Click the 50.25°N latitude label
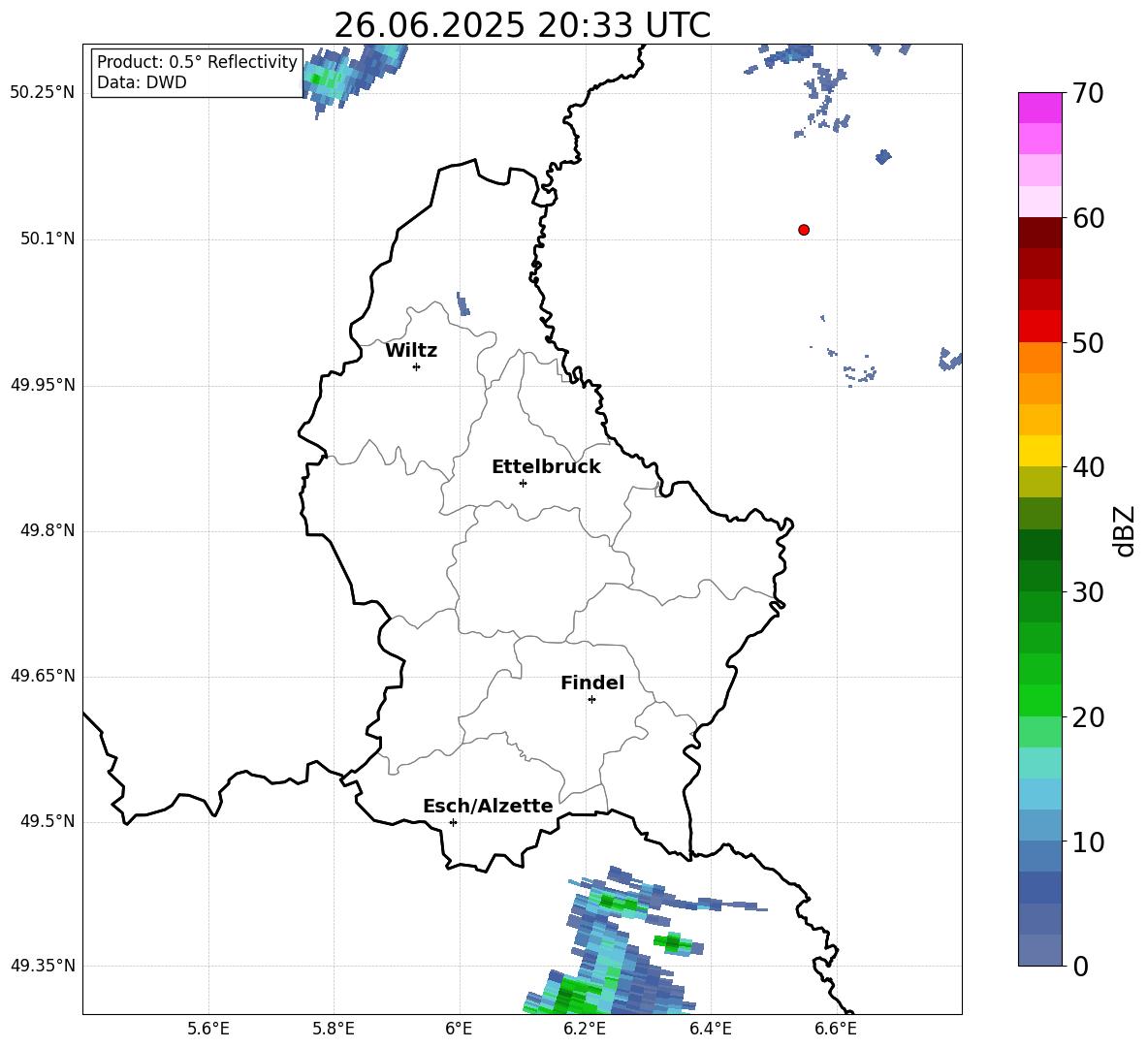Screen dimensions: 1148x1048 [x=43, y=93]
